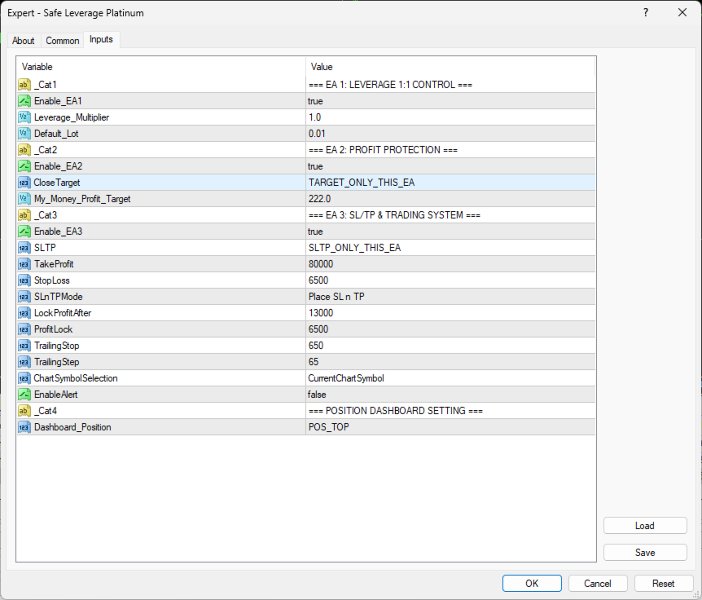This screenshot has width=702, height=600.
Task: Open the POS_TOP value dropdown
Action: [450, 427]
